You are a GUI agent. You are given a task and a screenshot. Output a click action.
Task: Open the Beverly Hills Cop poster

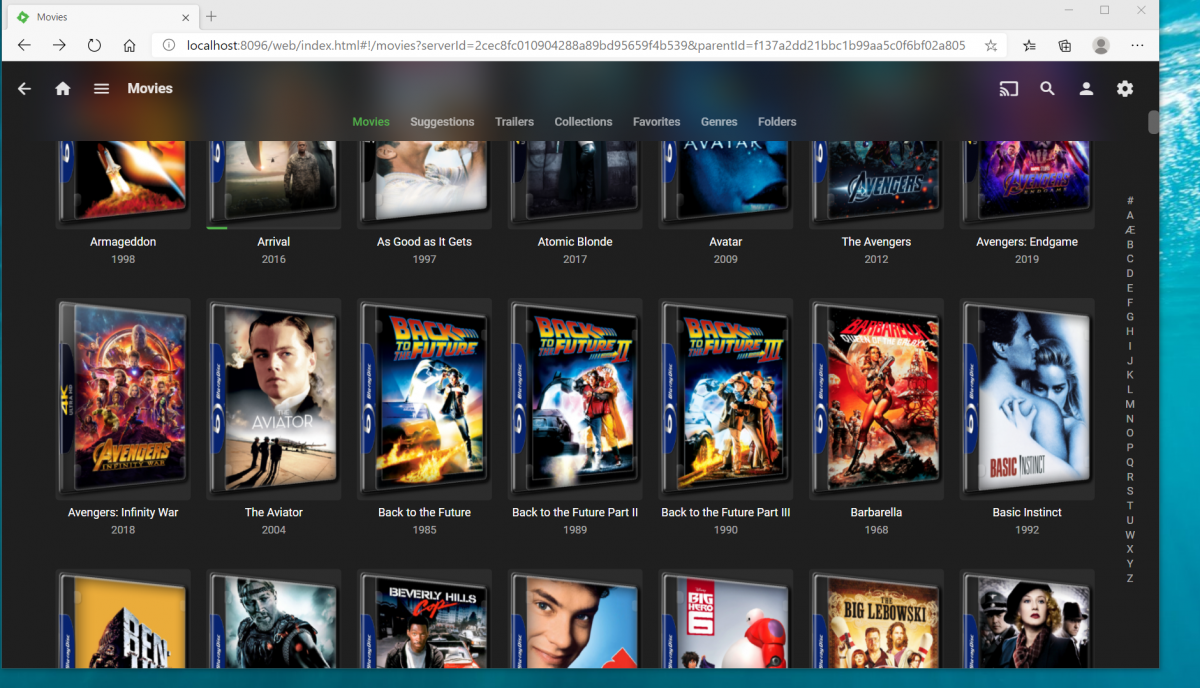tap(424, 619)
